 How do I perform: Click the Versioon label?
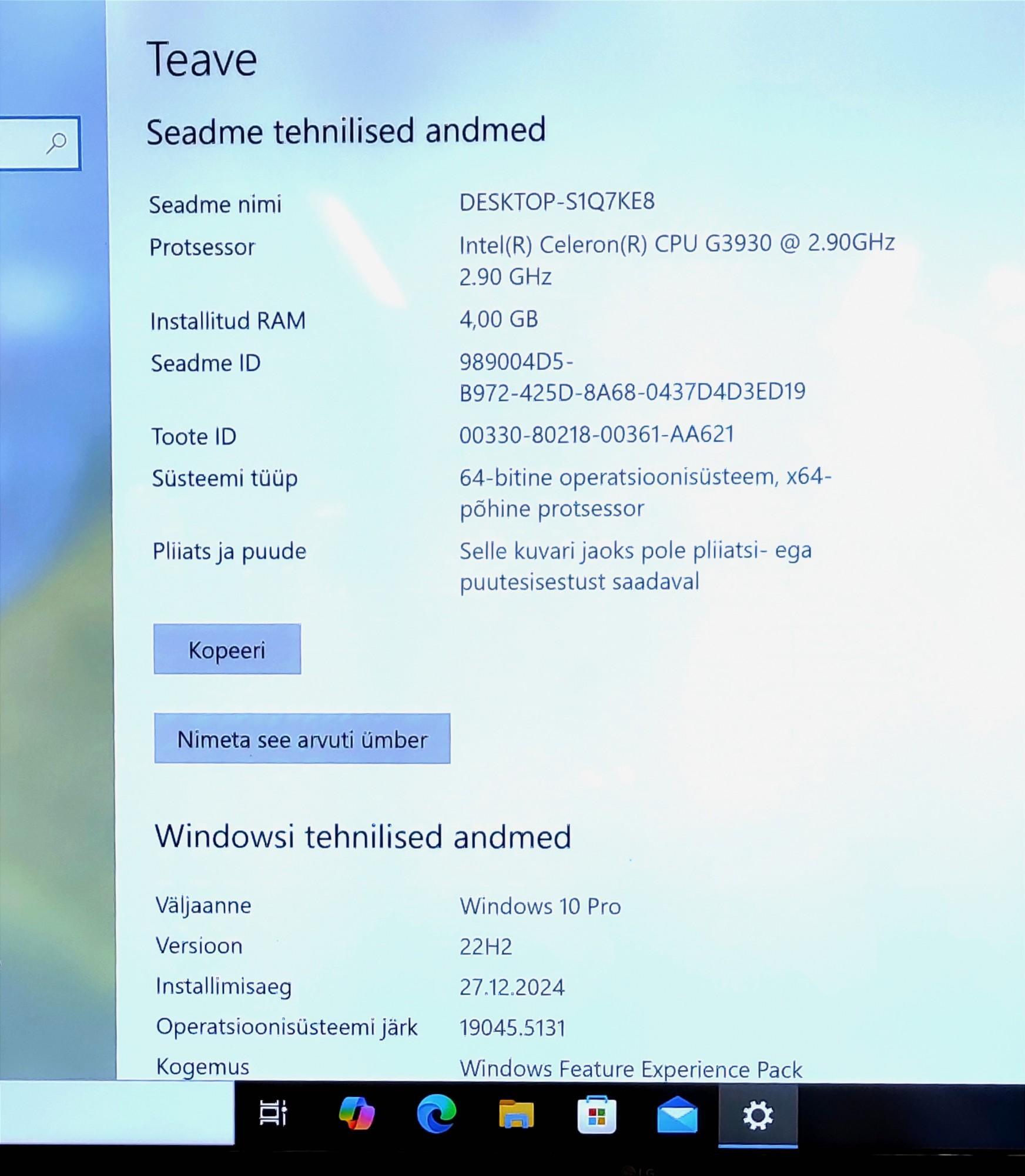199,946
